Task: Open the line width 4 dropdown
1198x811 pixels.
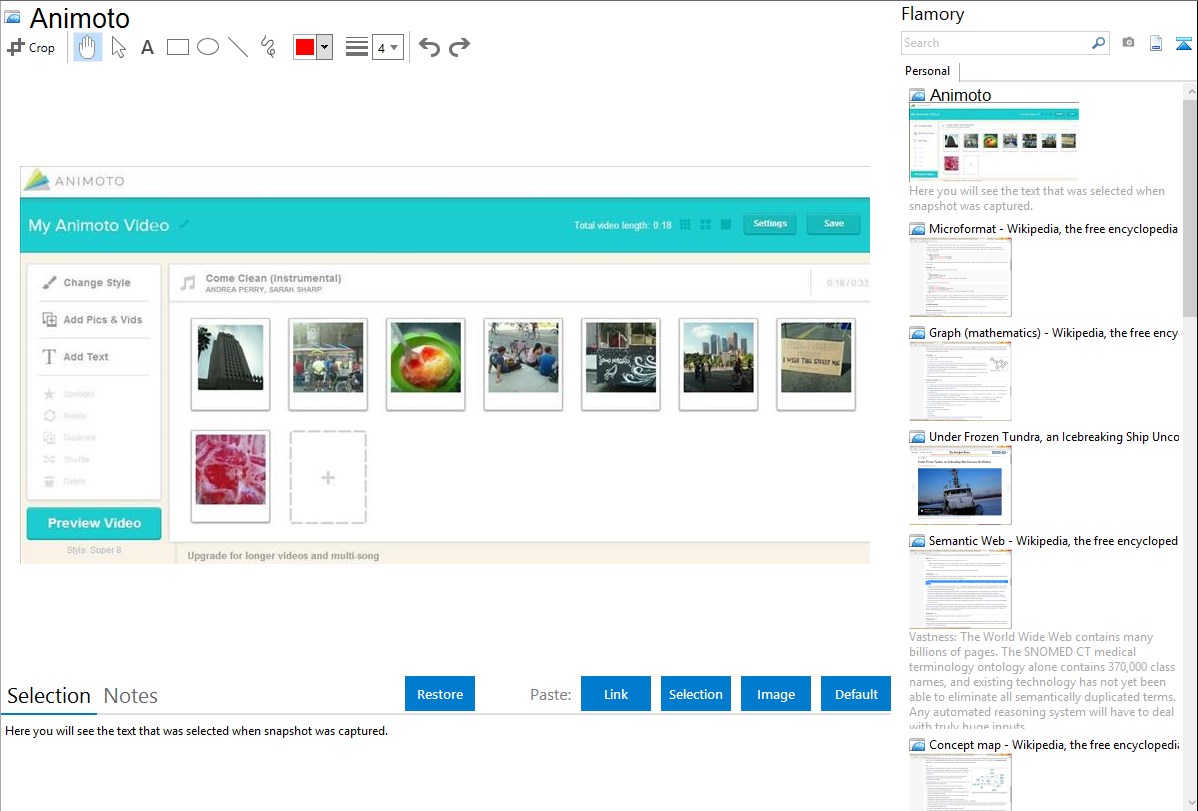Action: [x=387, y=47]
